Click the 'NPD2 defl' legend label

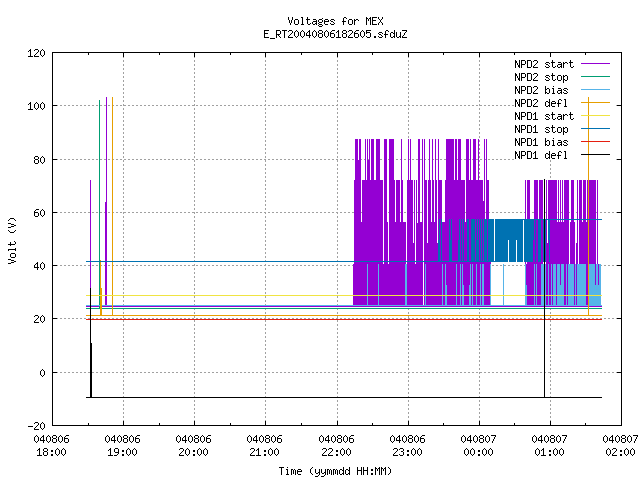coord(541,103)
